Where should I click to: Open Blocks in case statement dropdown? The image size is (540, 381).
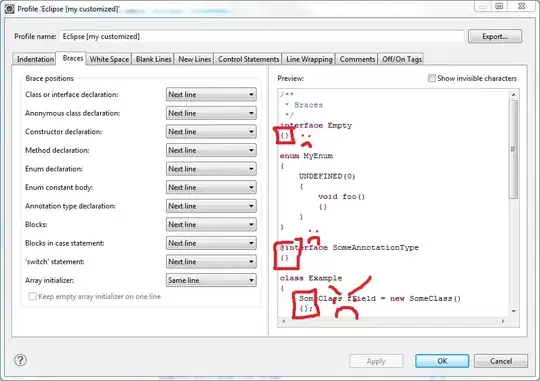coord(211,243)
